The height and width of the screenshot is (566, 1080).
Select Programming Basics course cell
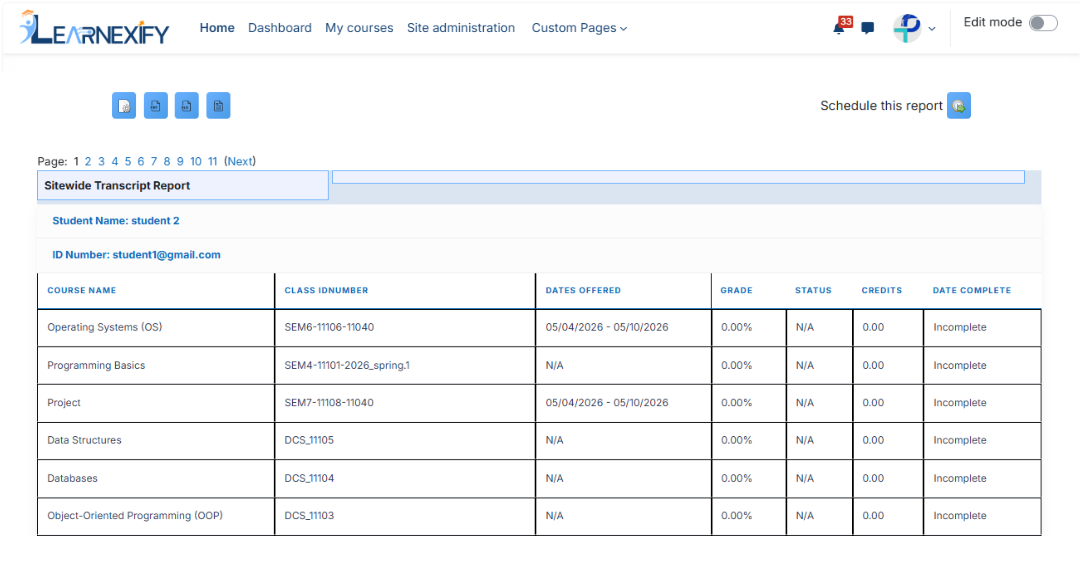pyautogui.click(x=156, y=366)
